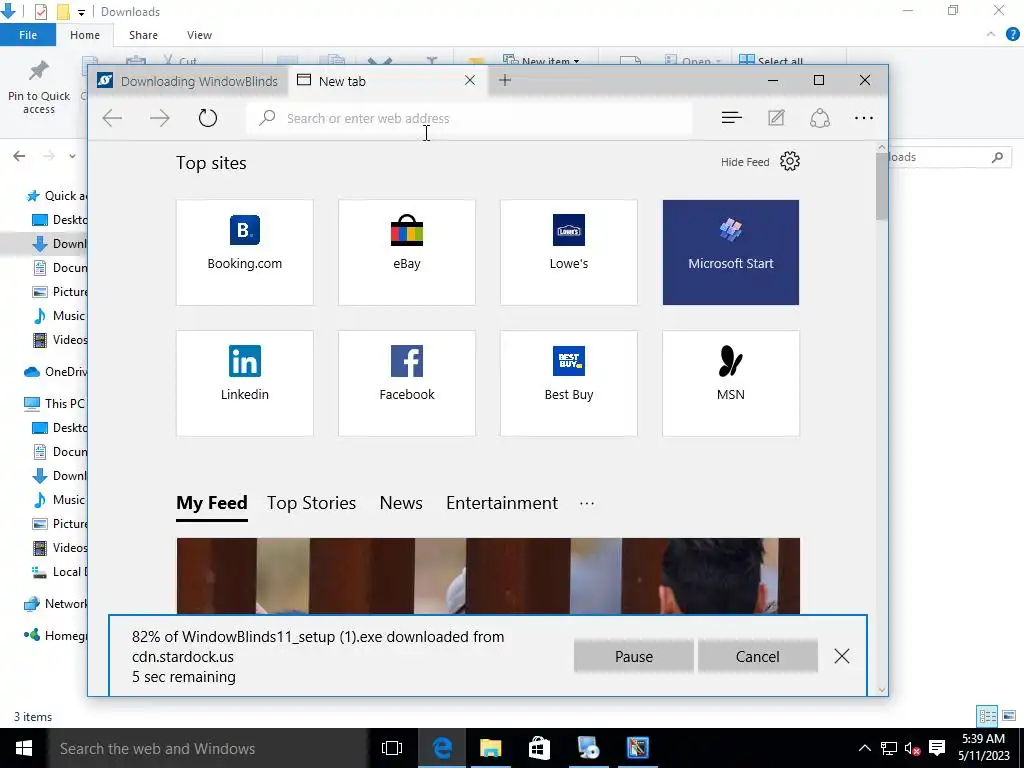Screen dimensions: 1024x768
Task: Open Music under This PC
Action: point(59,500)
